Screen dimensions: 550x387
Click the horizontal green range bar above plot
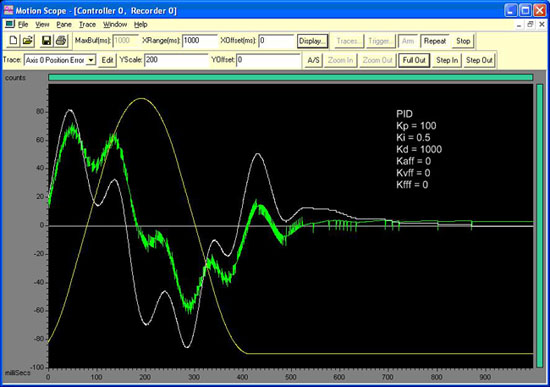pos(291,77)
